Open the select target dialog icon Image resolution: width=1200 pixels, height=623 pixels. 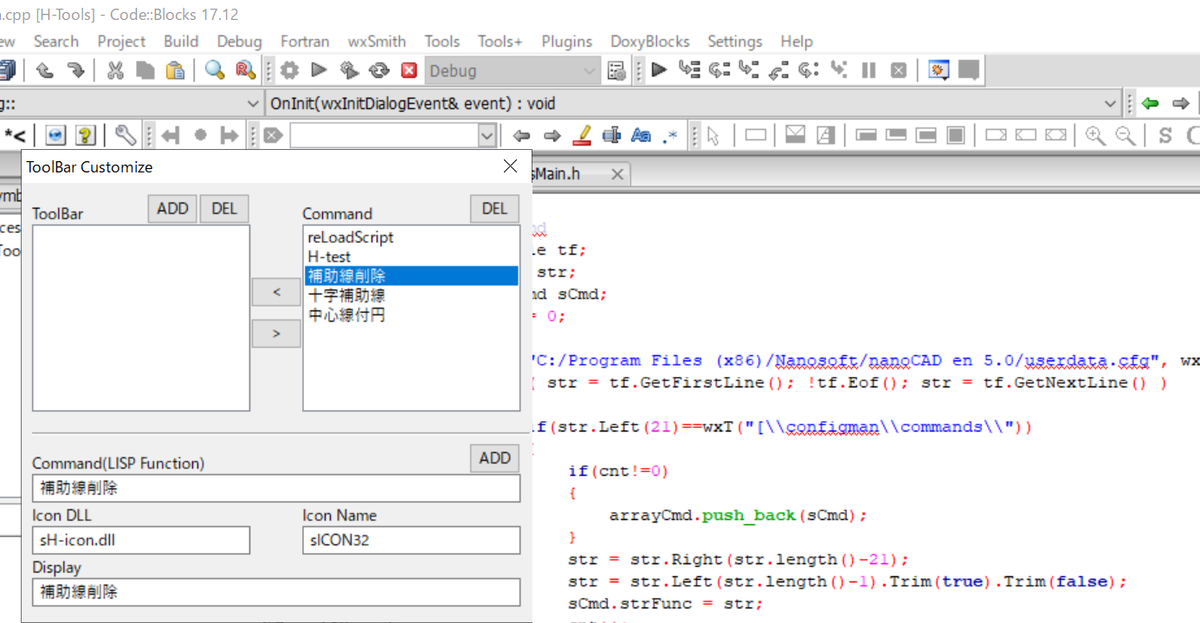pos(617,70)
